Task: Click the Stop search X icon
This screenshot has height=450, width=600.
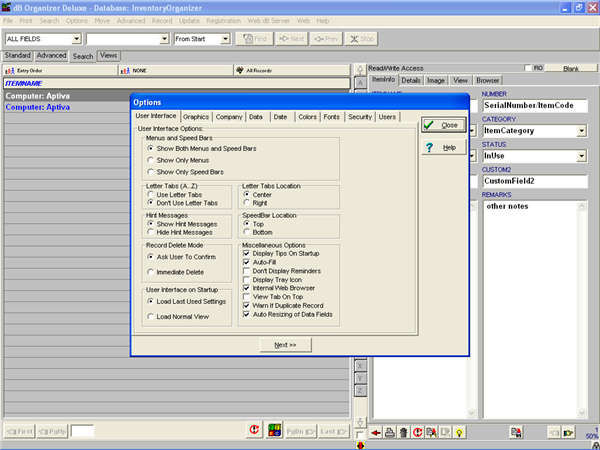Action: [354, 39]
